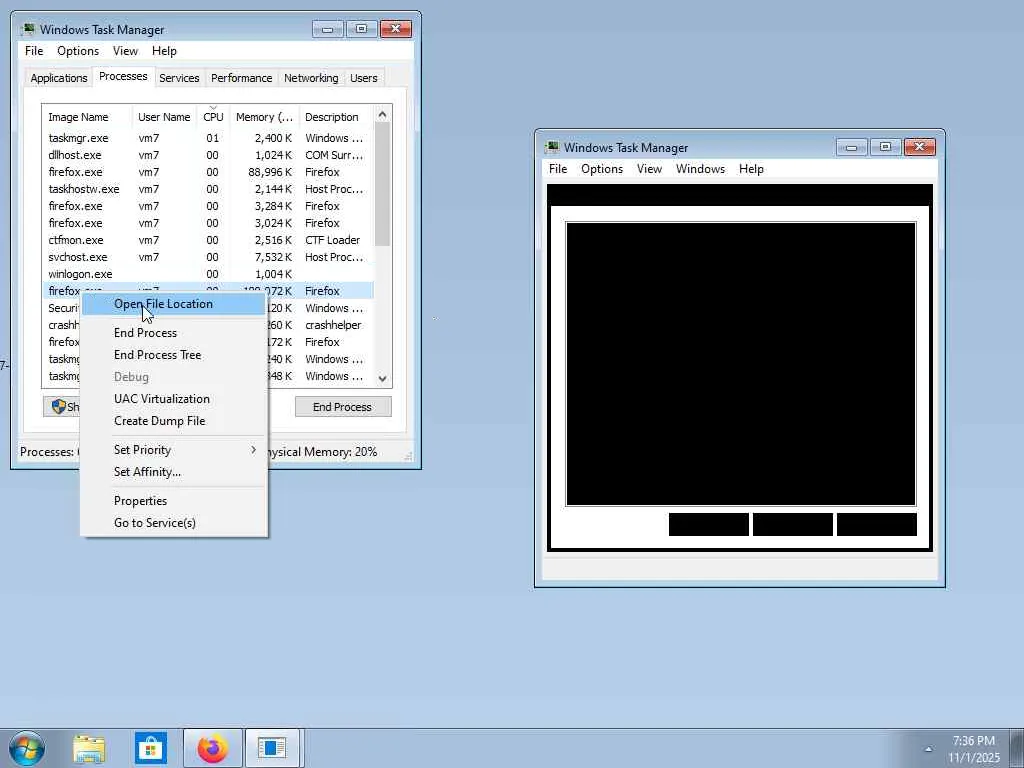
Task: Select the winlogon.exe process row
Action: 208,274
